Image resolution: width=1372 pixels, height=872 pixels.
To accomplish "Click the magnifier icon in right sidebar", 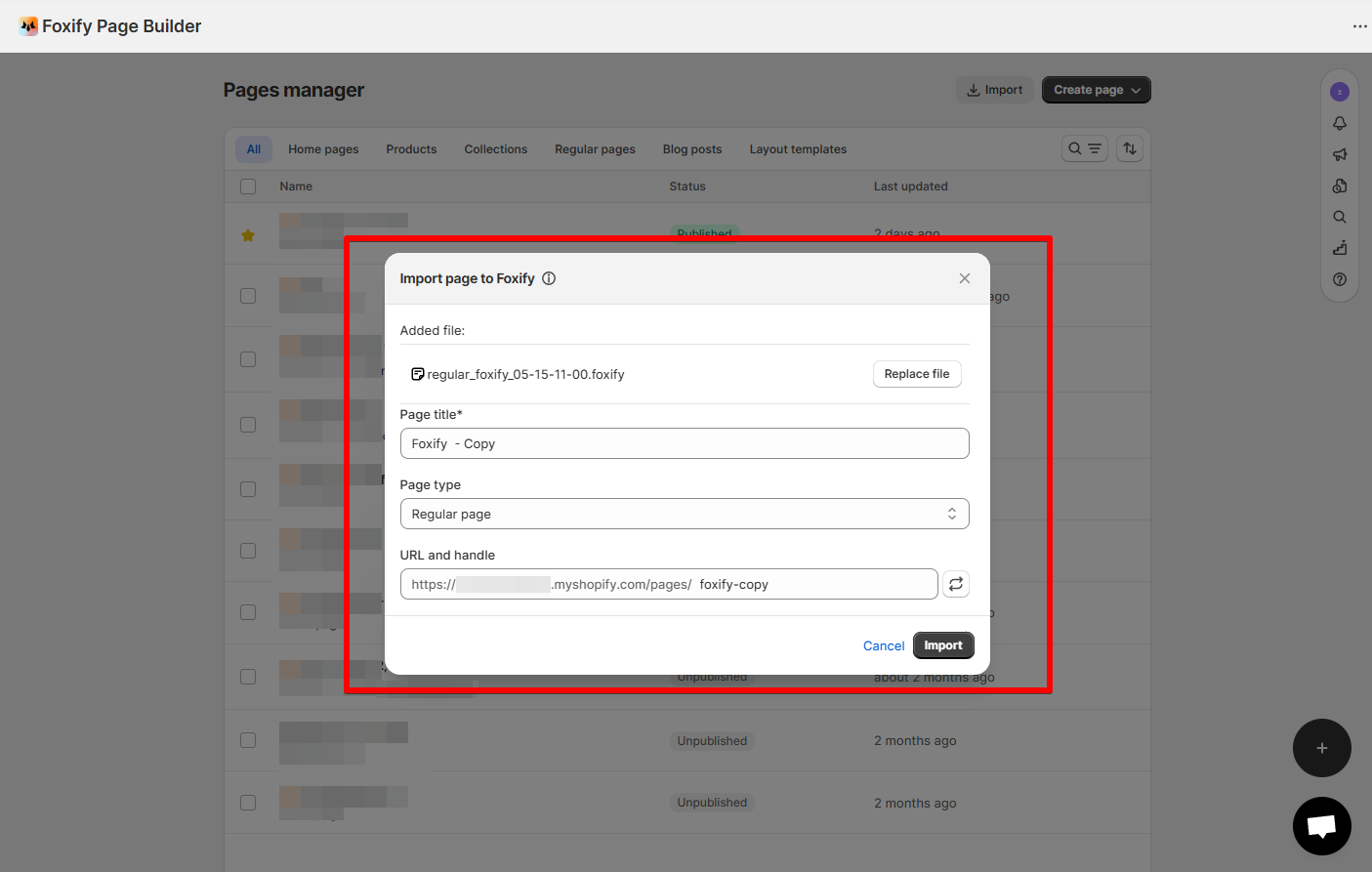I will 1340,217.
